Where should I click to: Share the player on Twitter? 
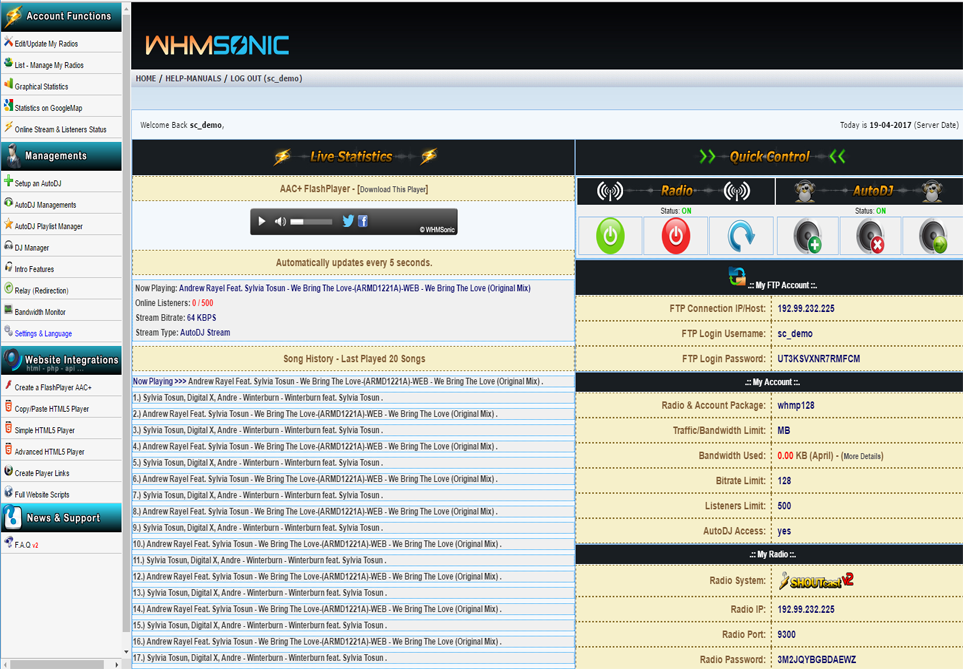coord(348,221)
